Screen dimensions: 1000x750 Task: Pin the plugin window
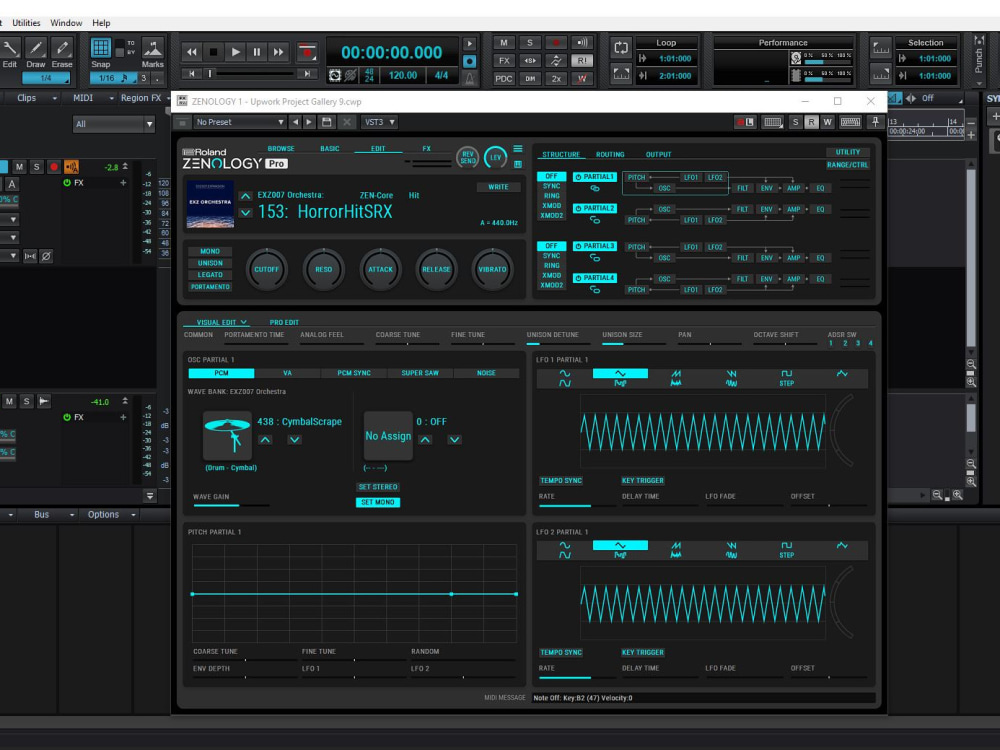tap(876, 121)
